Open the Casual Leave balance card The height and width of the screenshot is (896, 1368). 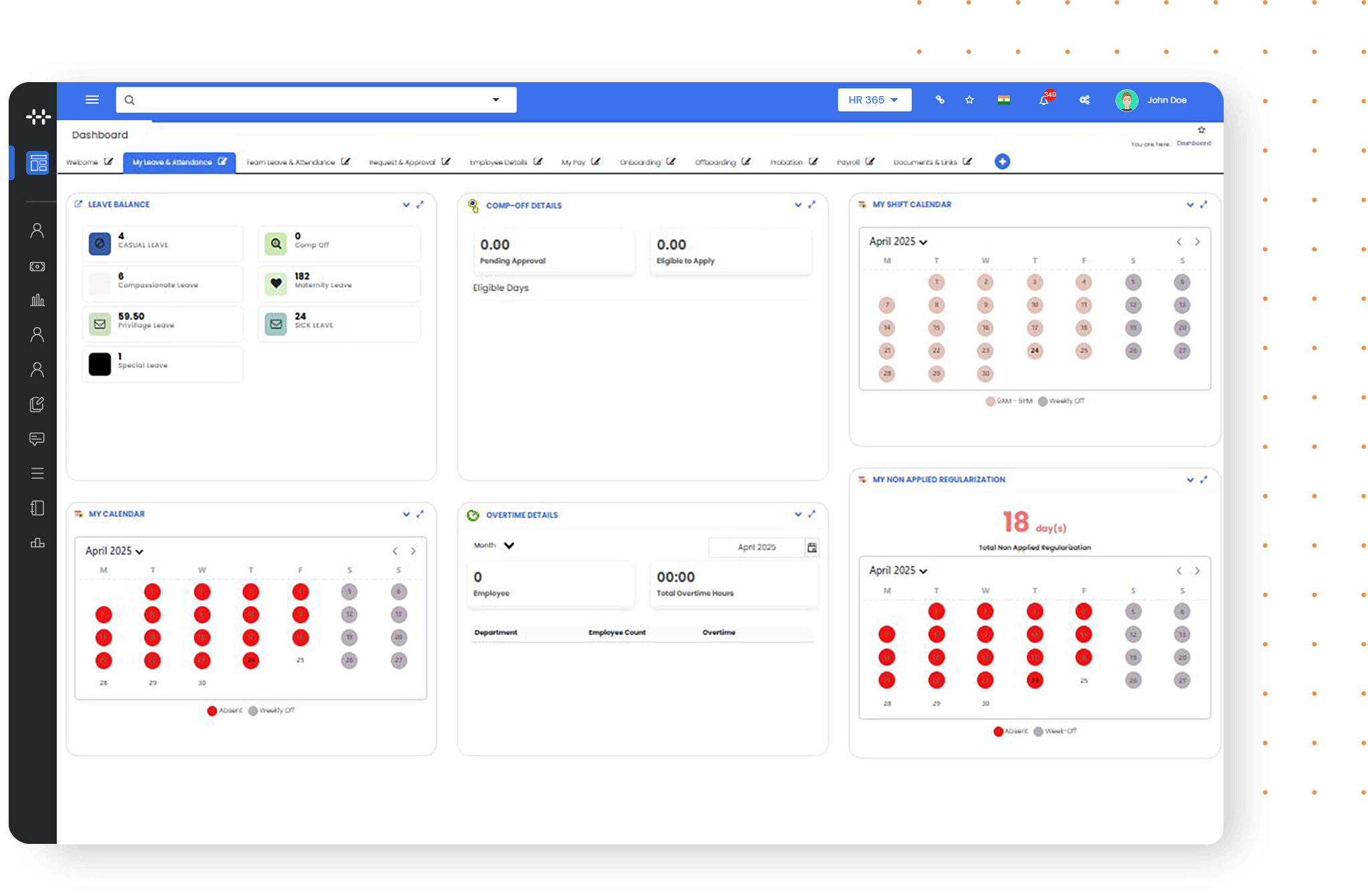163,244
